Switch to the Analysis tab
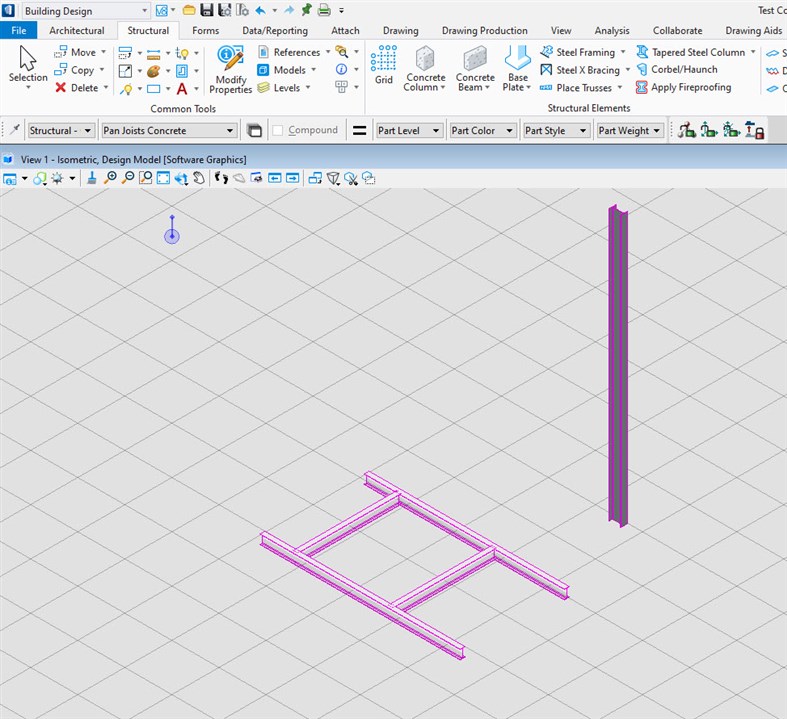787x719 pixels. pos(612,30)
